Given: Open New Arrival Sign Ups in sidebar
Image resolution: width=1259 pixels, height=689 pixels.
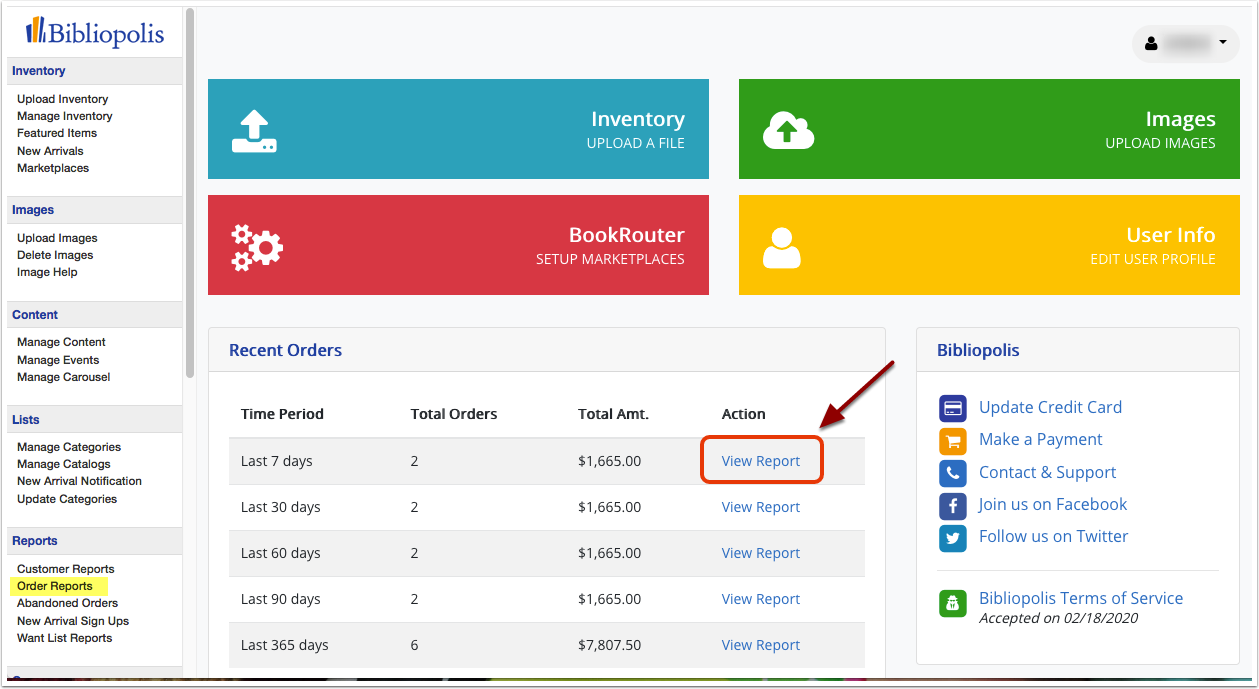Looking at the screenshot, I should click(73, 621).
